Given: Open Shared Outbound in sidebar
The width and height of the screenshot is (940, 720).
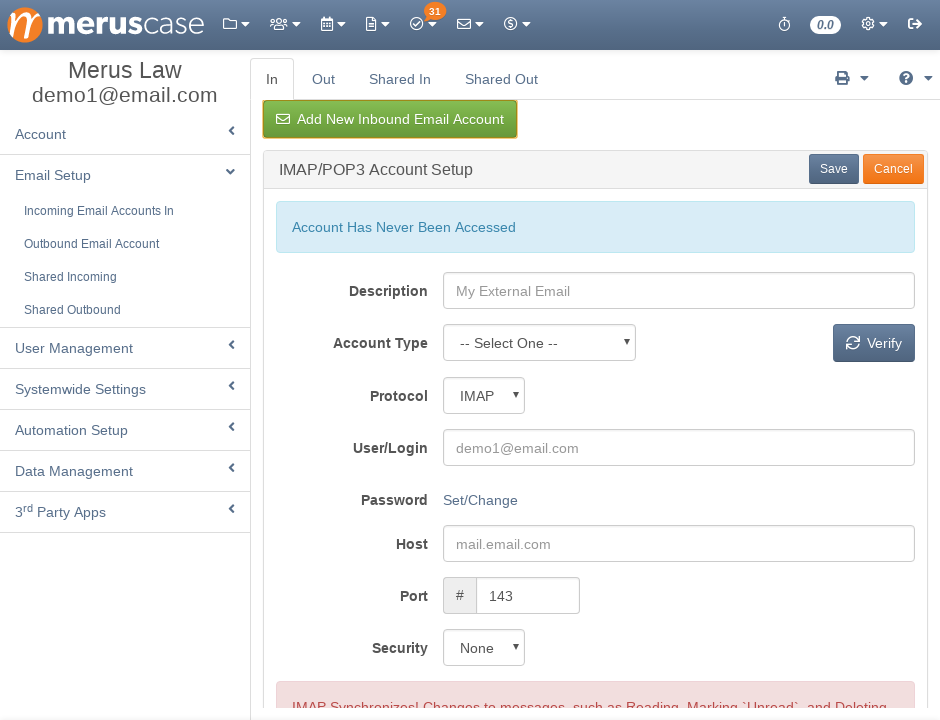Looking at the screenshot, I should click(x=72, y=310).
